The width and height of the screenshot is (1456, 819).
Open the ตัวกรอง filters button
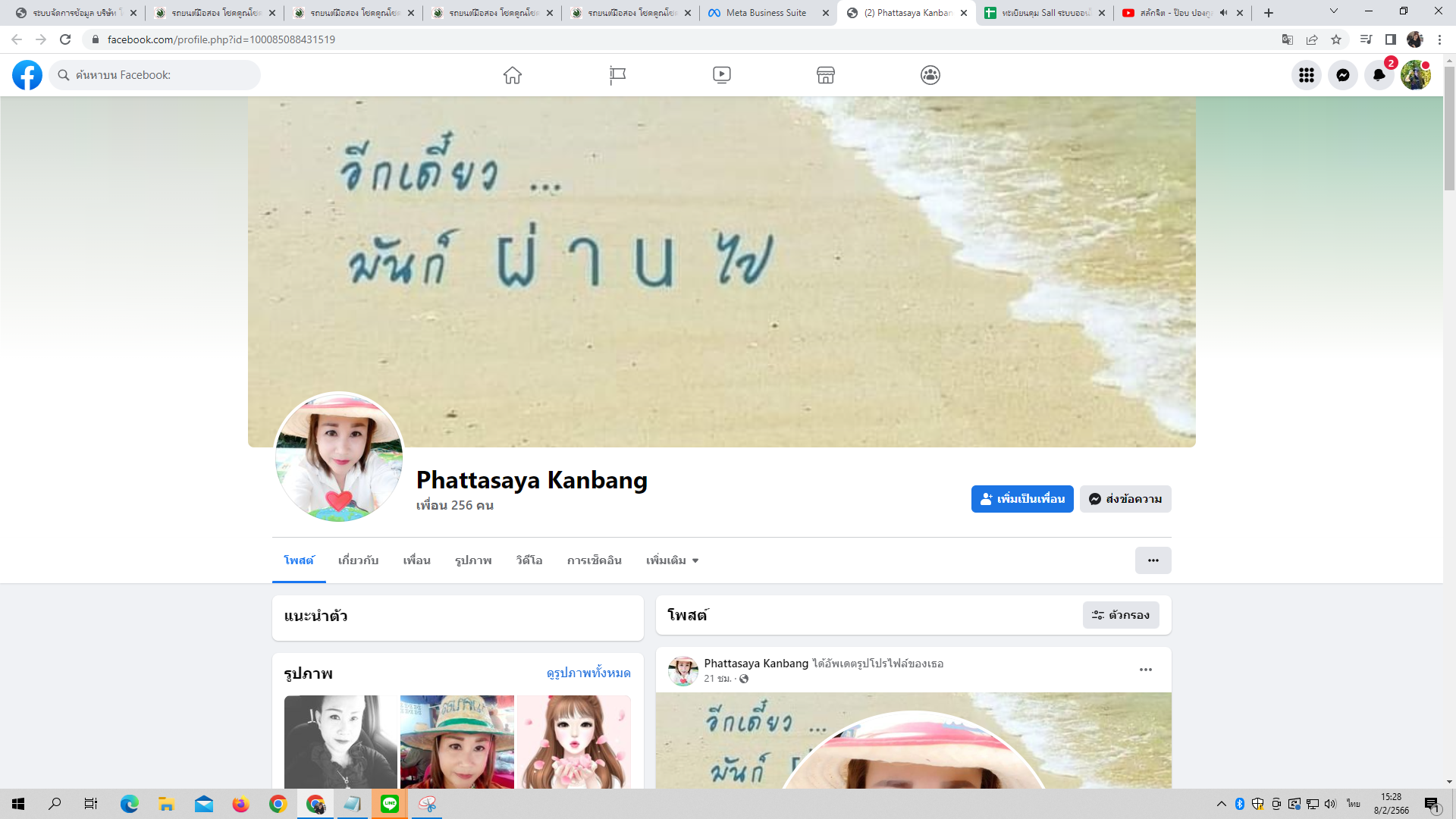1121,615
